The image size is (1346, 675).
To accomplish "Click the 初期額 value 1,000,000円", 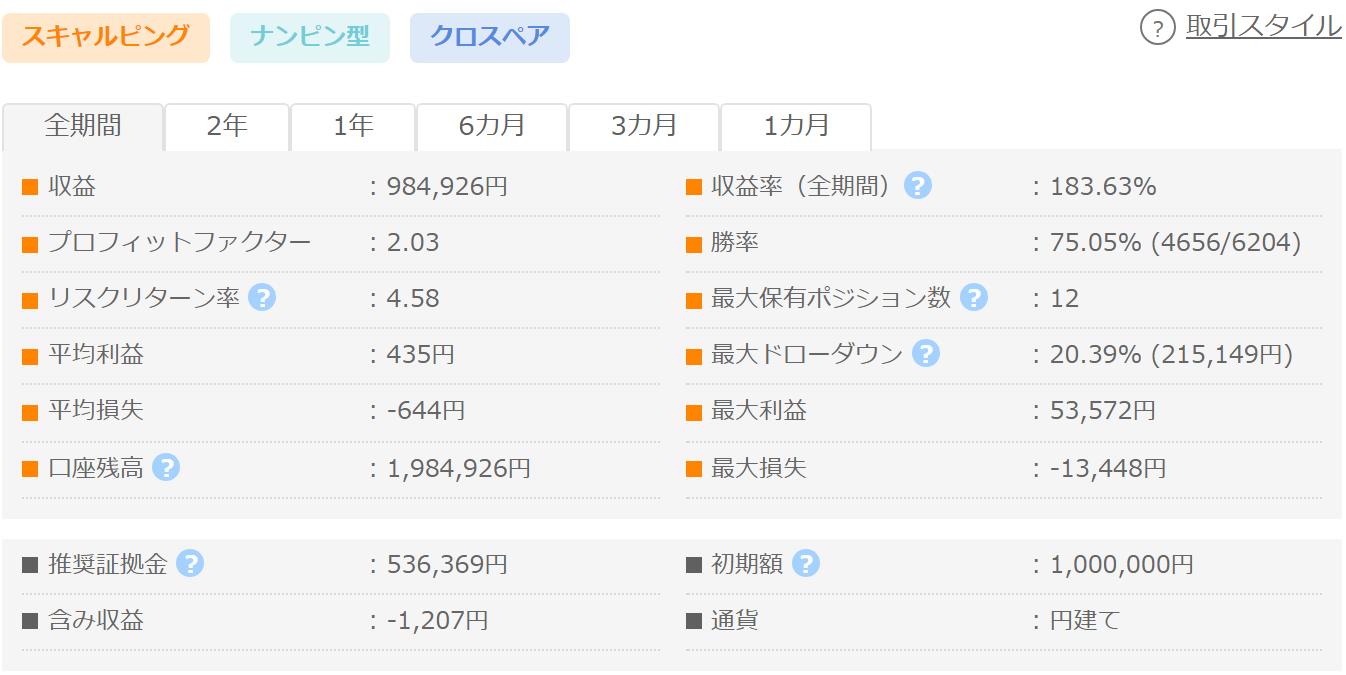I will (1122, 565).
